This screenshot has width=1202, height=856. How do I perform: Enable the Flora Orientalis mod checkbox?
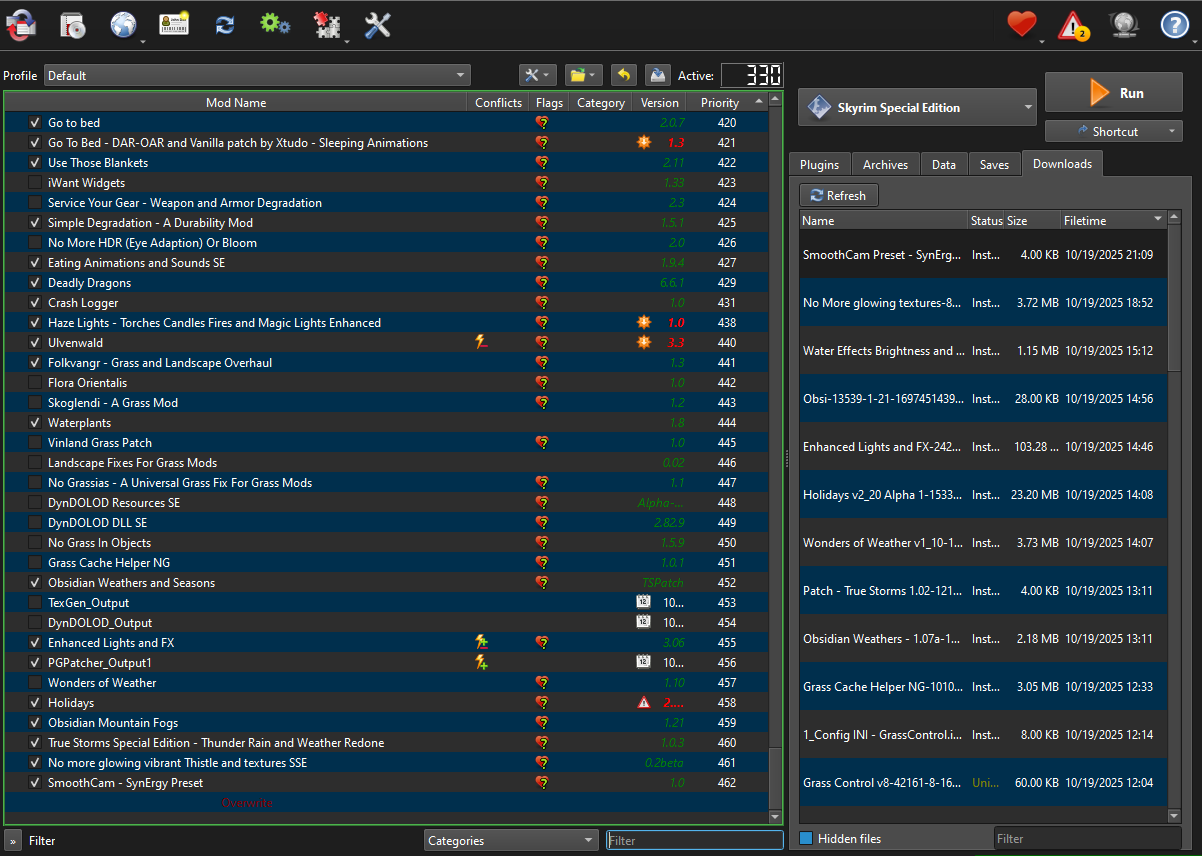(x=35, y=383)
